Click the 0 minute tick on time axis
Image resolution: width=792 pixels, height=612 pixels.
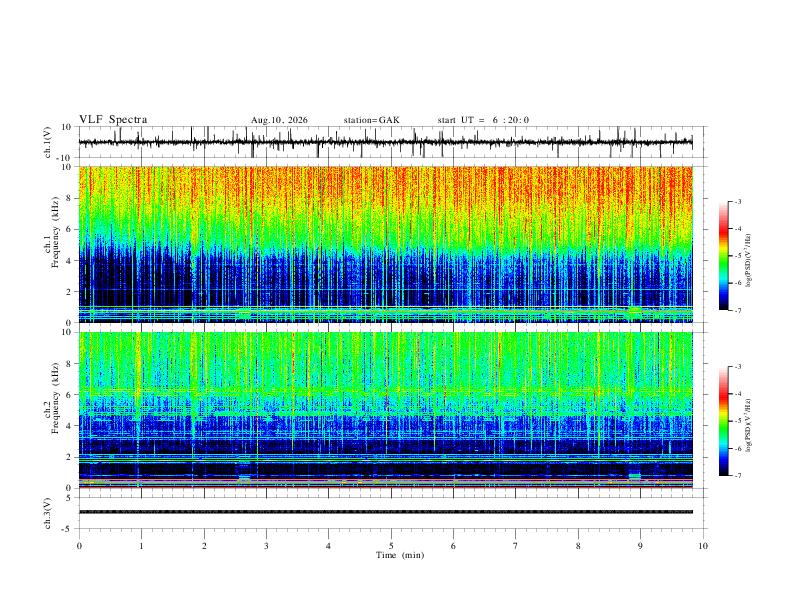[79, 546]
